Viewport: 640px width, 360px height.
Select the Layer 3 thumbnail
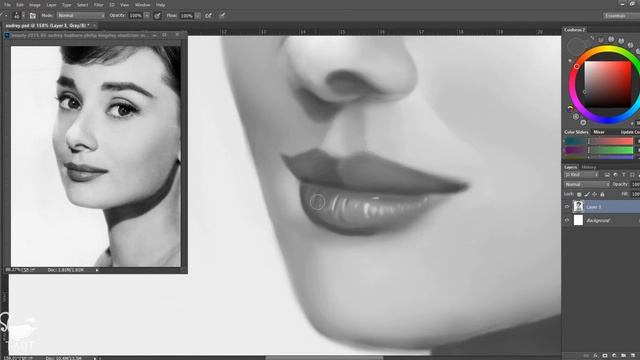tap(578, 207)
